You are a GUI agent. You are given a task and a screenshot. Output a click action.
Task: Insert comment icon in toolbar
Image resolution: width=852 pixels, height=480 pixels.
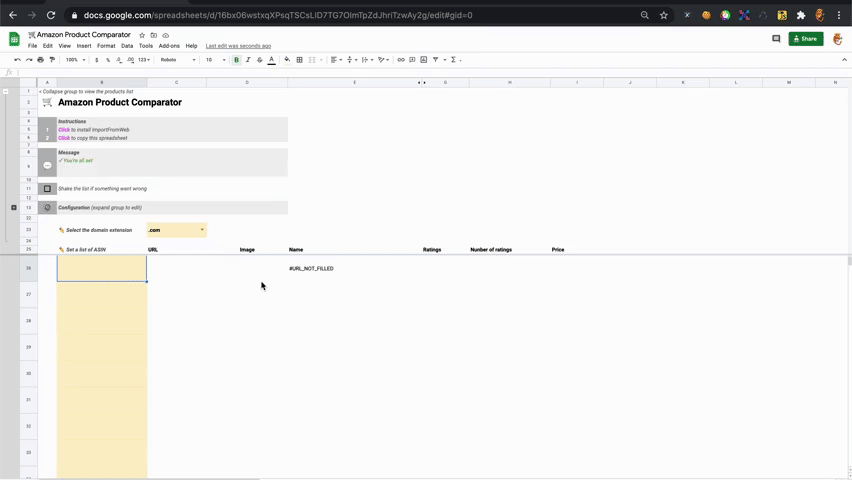412,60
